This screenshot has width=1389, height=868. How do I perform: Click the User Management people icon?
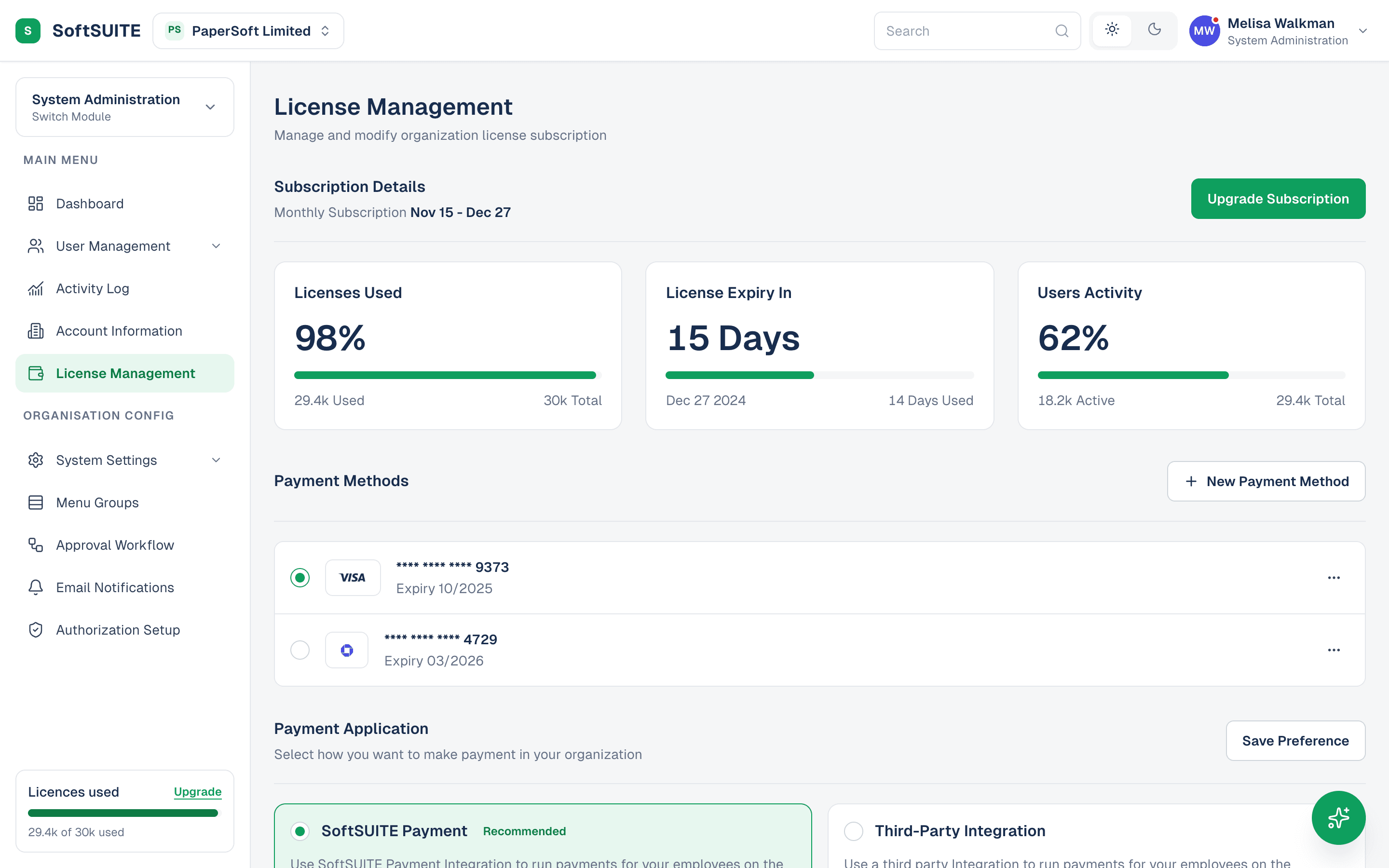(36, 246)
